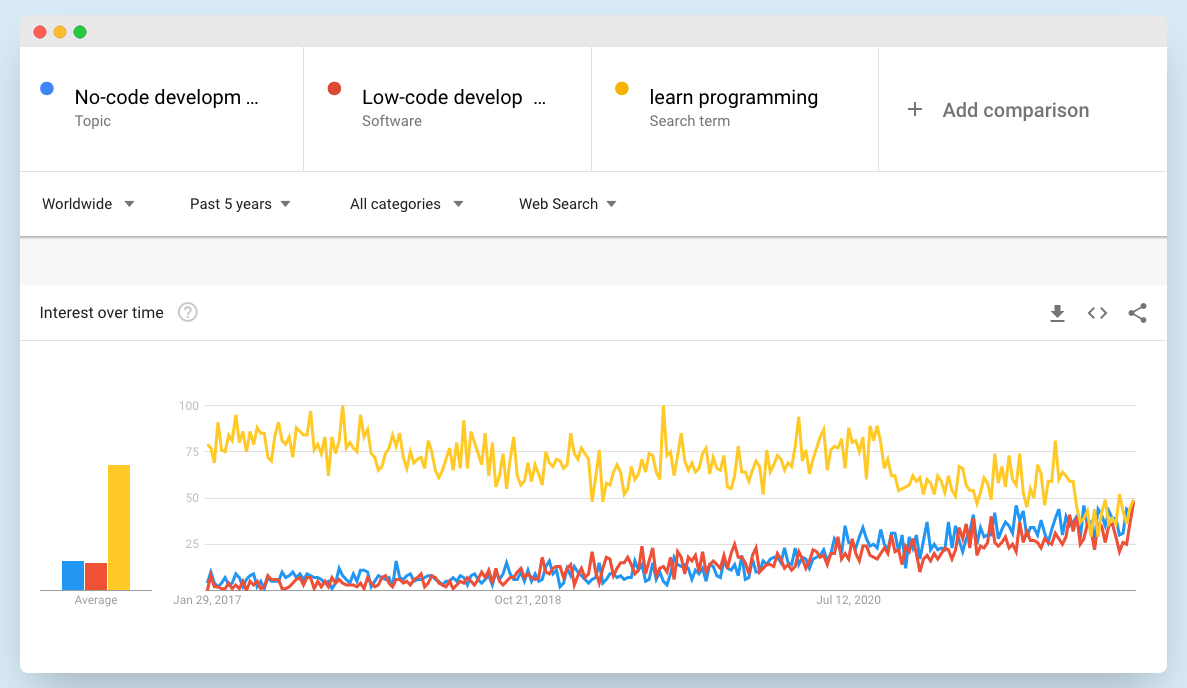Select the No-code development topic term
This screenshot has height=688, width=1187.
(166, 98)
